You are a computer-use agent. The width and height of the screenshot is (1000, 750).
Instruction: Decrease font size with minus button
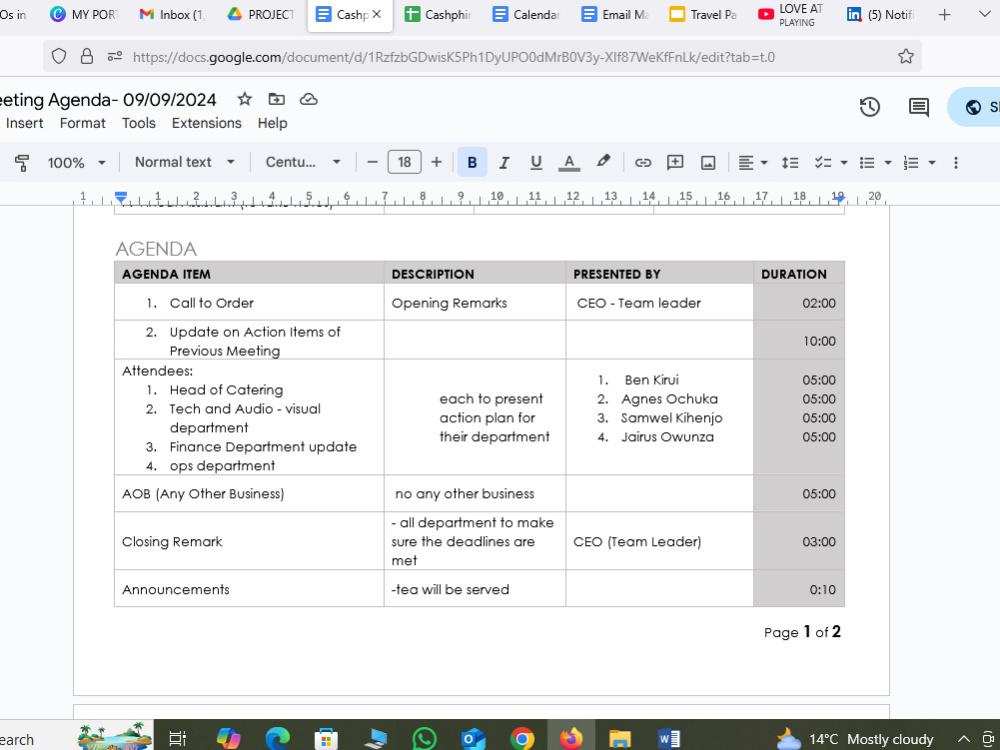(x=372, y=162)
